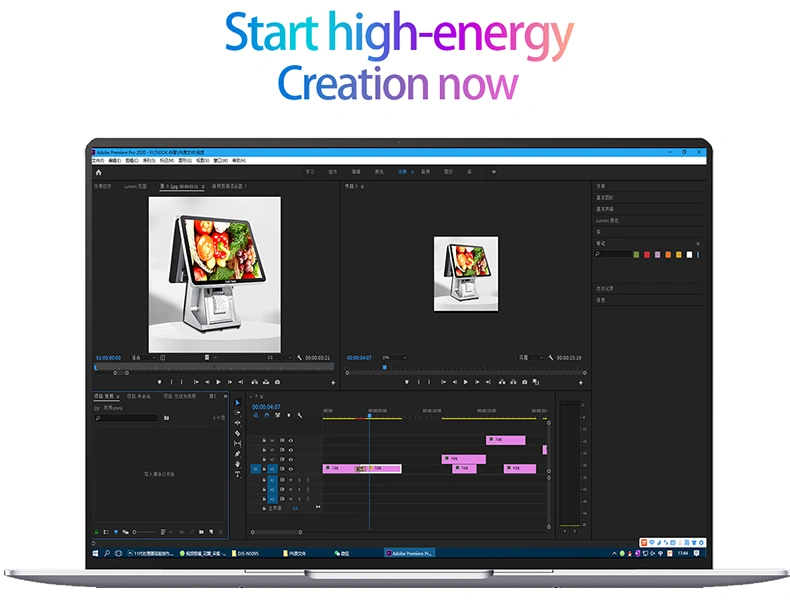Click Source monitor timecode 01:00:00:00
The width and height of the screenshot is (790, 603).
pyautogui.click(x=108, y=358)
